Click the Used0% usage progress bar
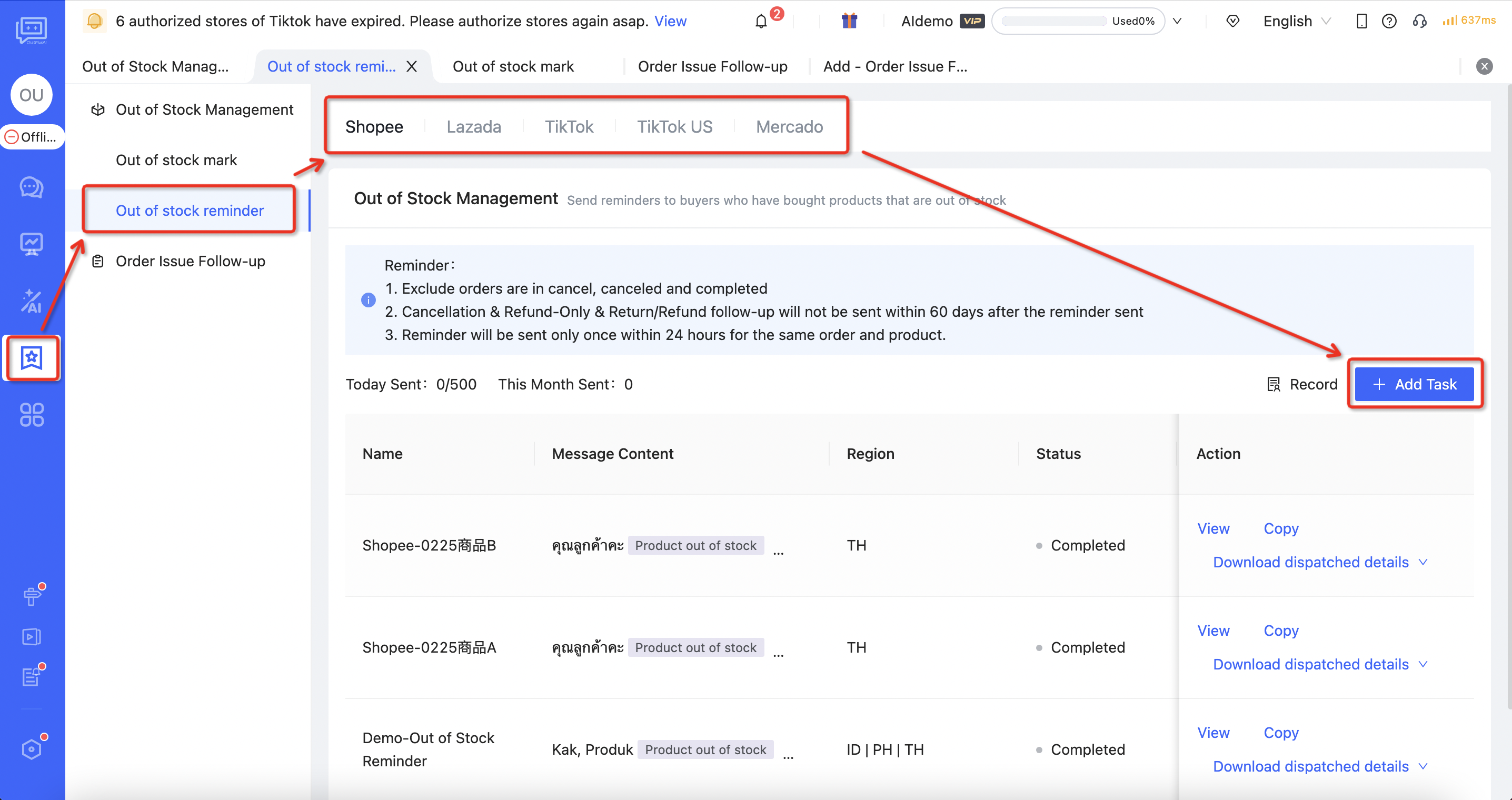Viewport: 1512px width, 800px height. pyautogui.click(x=1078, y=21)
